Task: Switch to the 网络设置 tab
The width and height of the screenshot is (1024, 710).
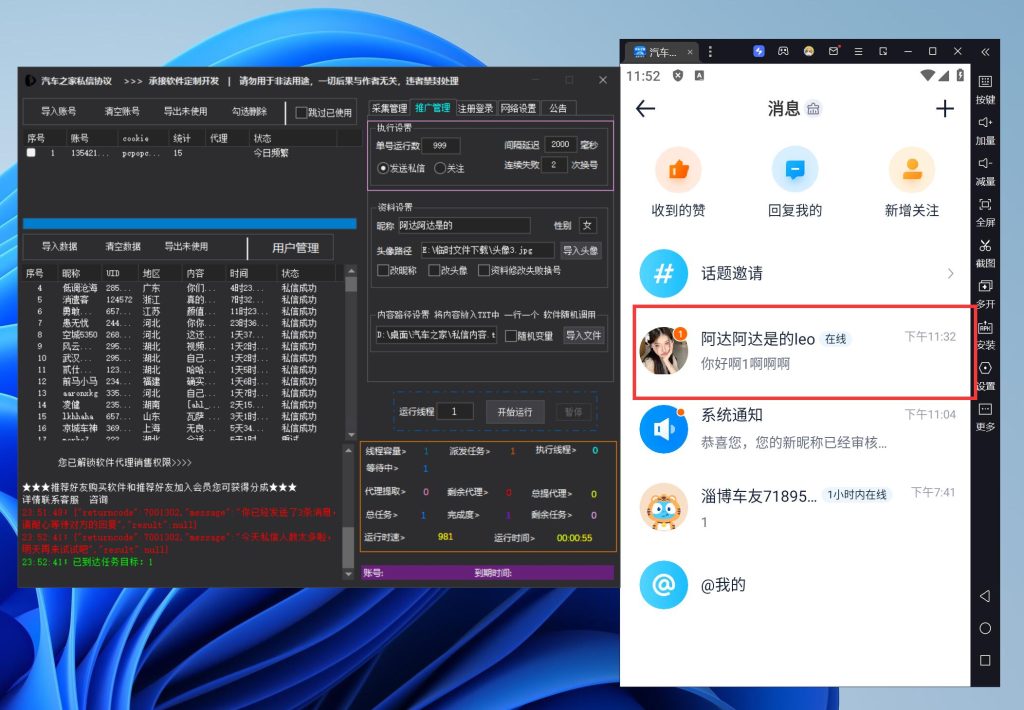Action: [519, 109]
